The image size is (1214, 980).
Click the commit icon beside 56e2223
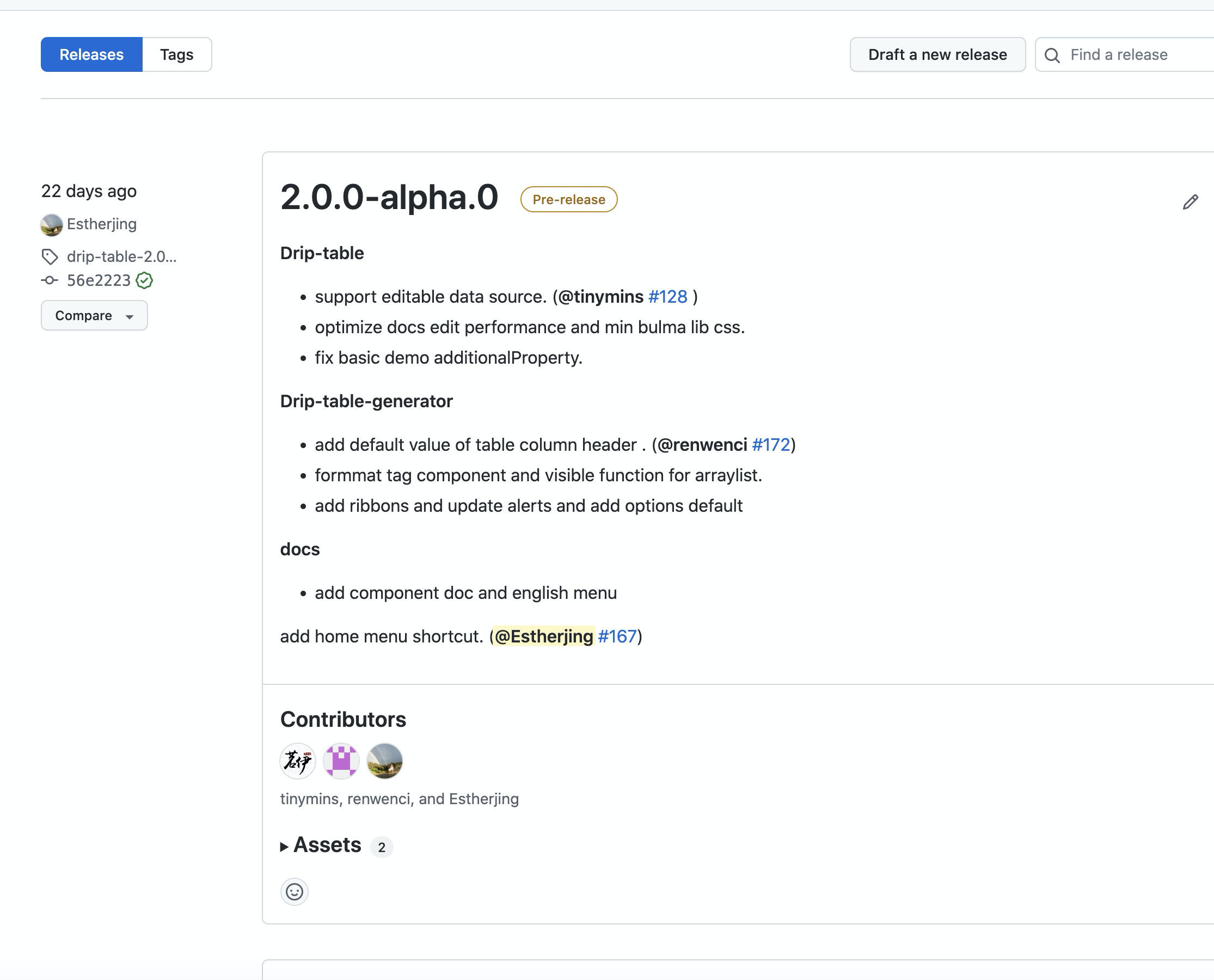coord(50,280)
